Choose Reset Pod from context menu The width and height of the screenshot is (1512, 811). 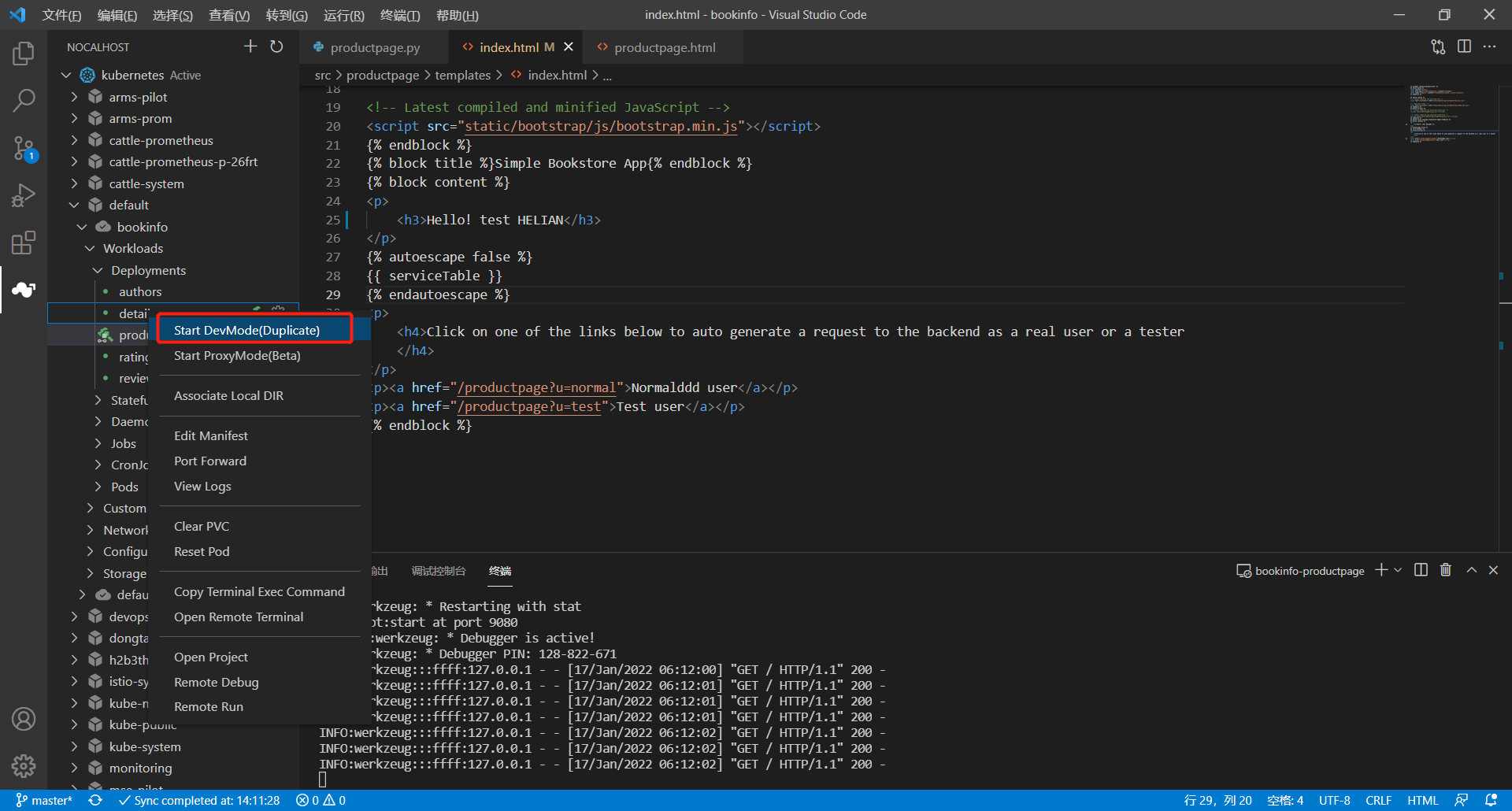pos(260,551)
